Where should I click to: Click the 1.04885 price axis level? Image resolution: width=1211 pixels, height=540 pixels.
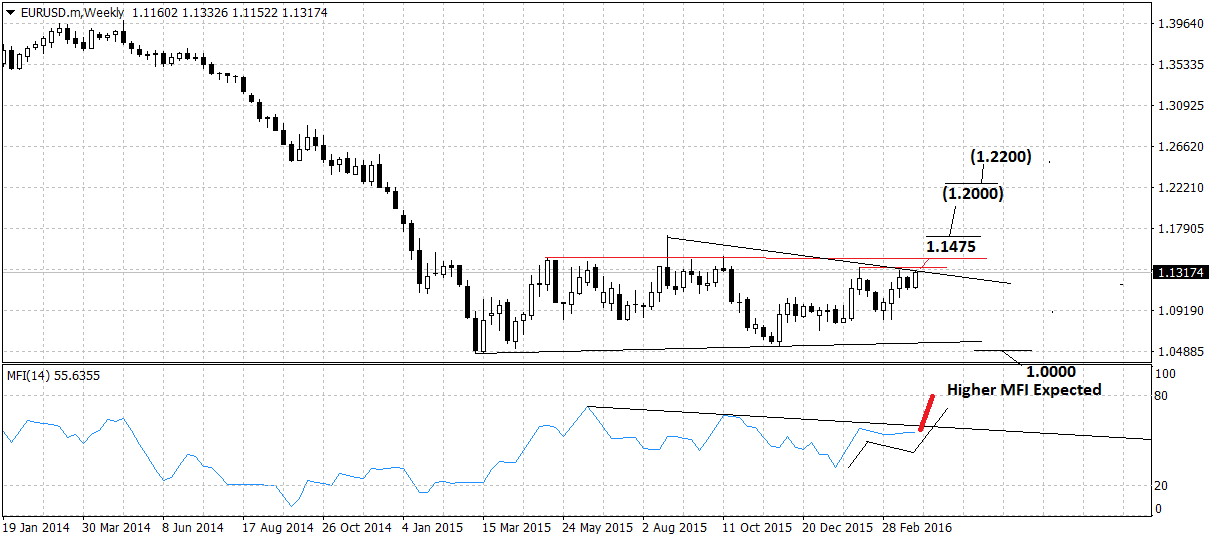point(1176,352)
